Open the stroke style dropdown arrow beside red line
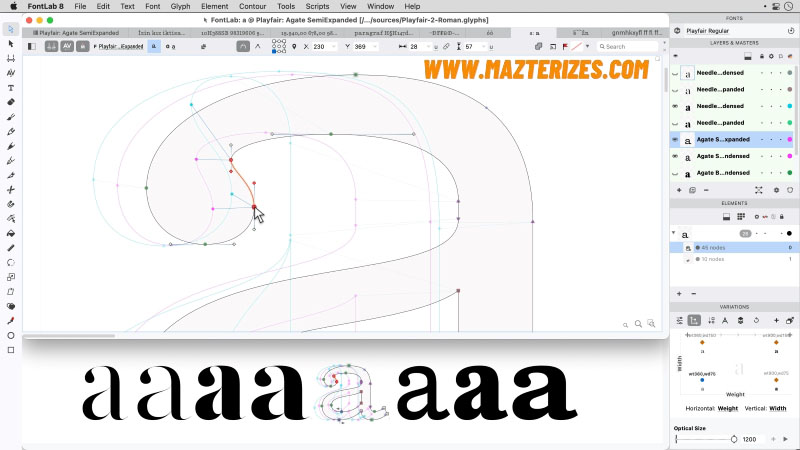The image size is (800, 450). [587, 46]
